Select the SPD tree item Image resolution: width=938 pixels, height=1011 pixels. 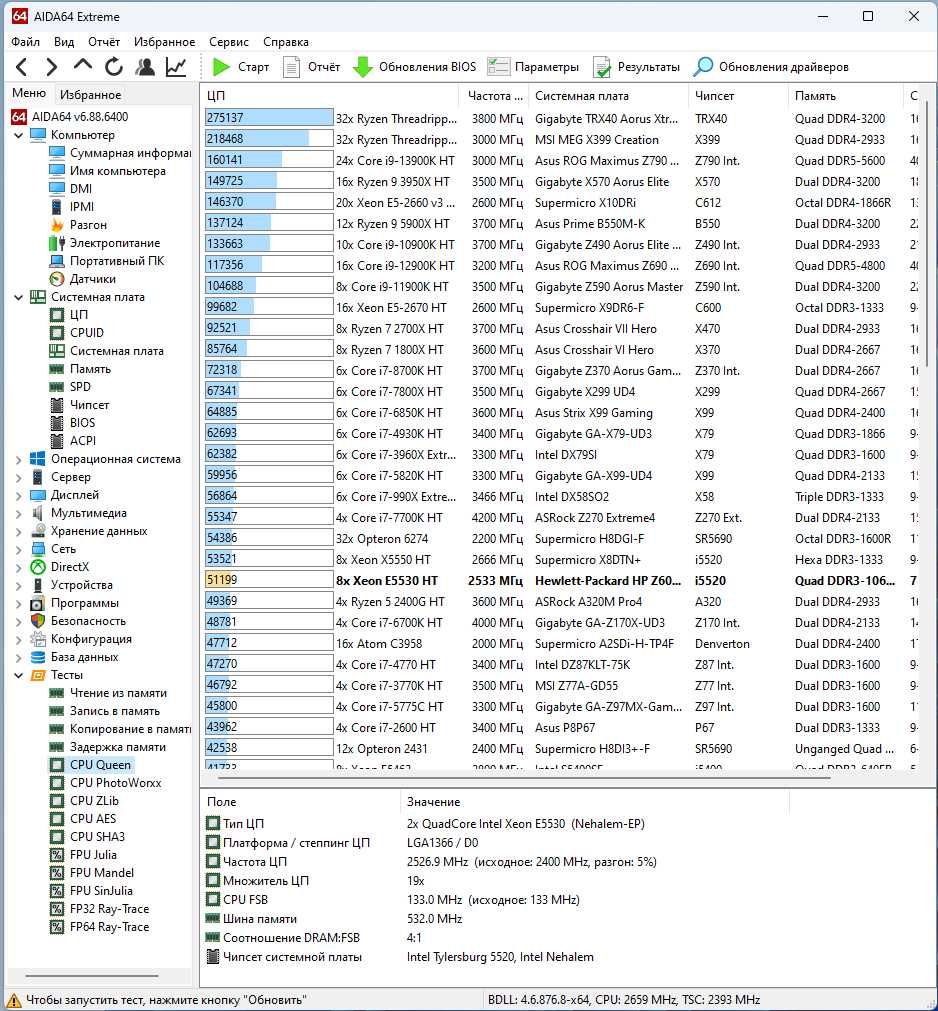70,387
